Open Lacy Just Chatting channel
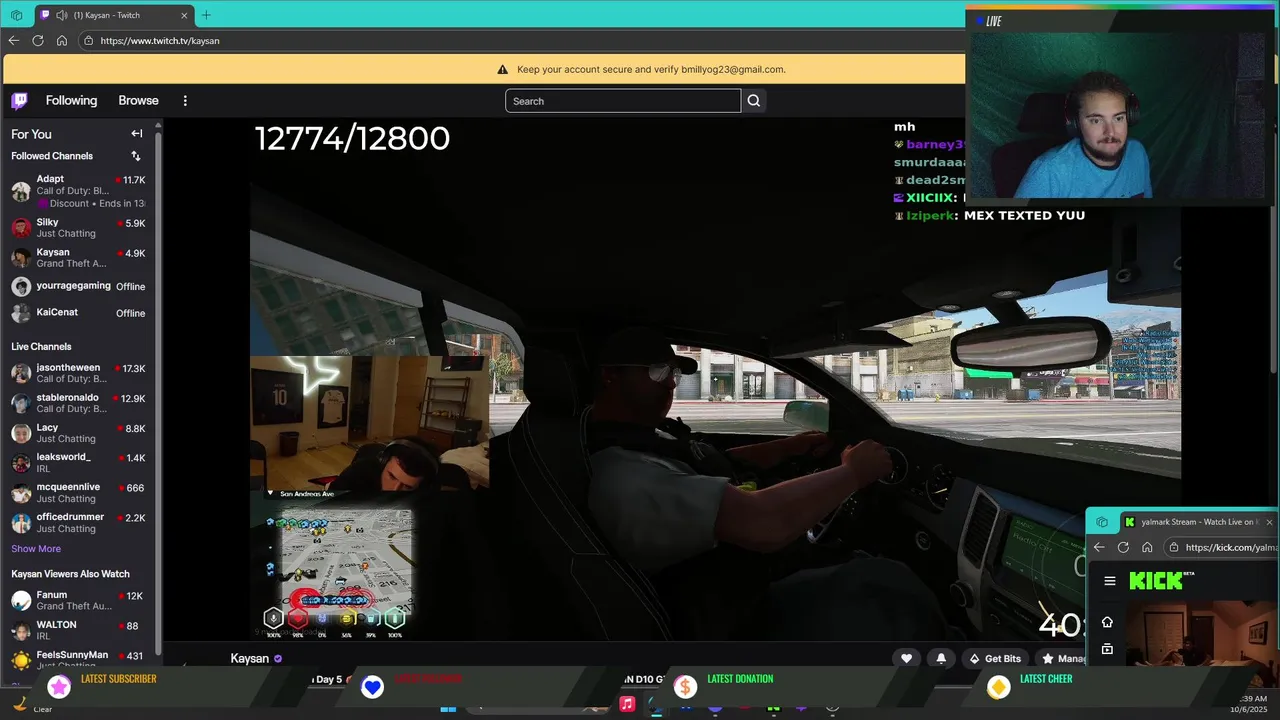The width and height of the screenshot is (1280, 720). click(79, 433)
